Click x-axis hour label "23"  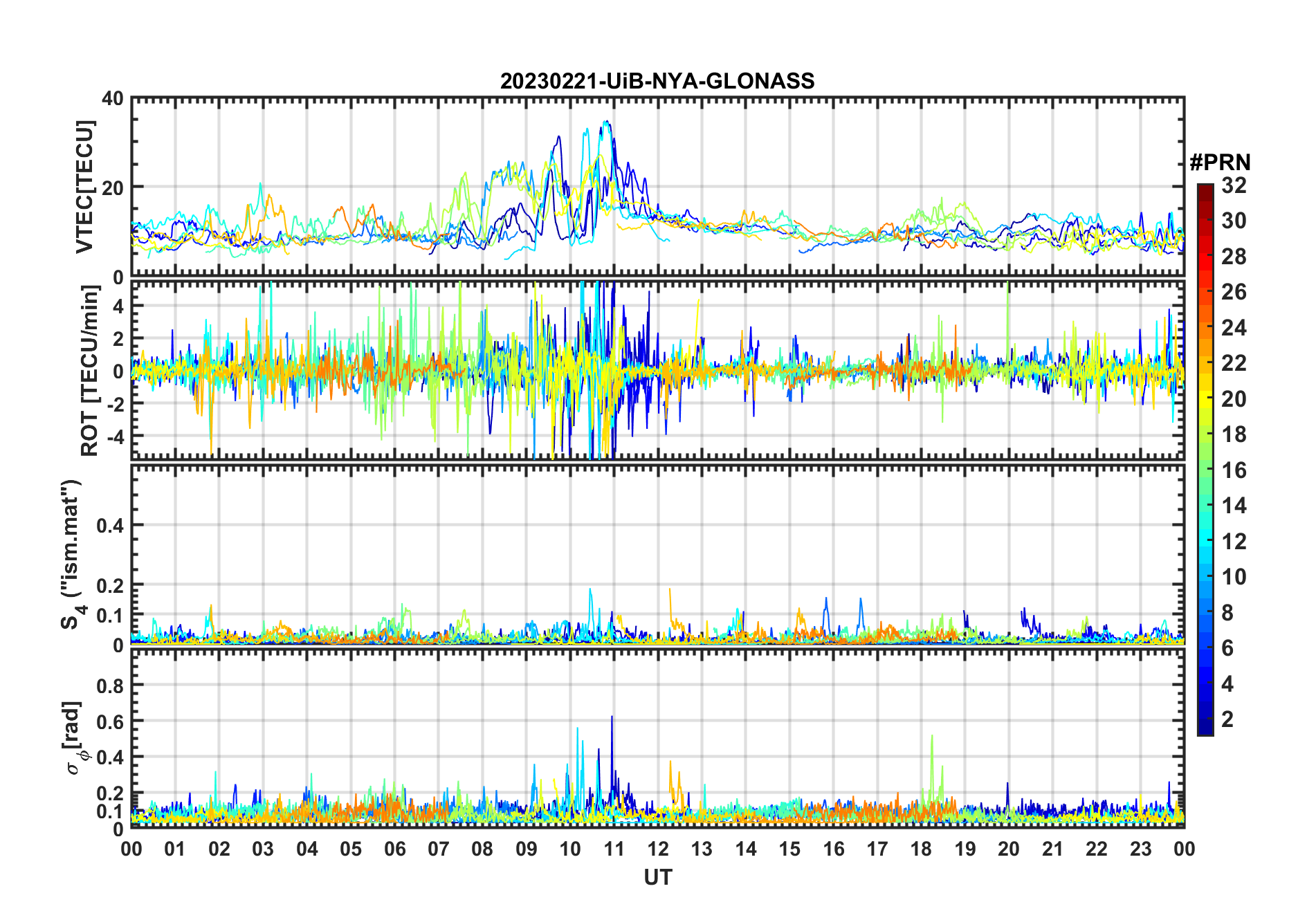click(1140, 849)
